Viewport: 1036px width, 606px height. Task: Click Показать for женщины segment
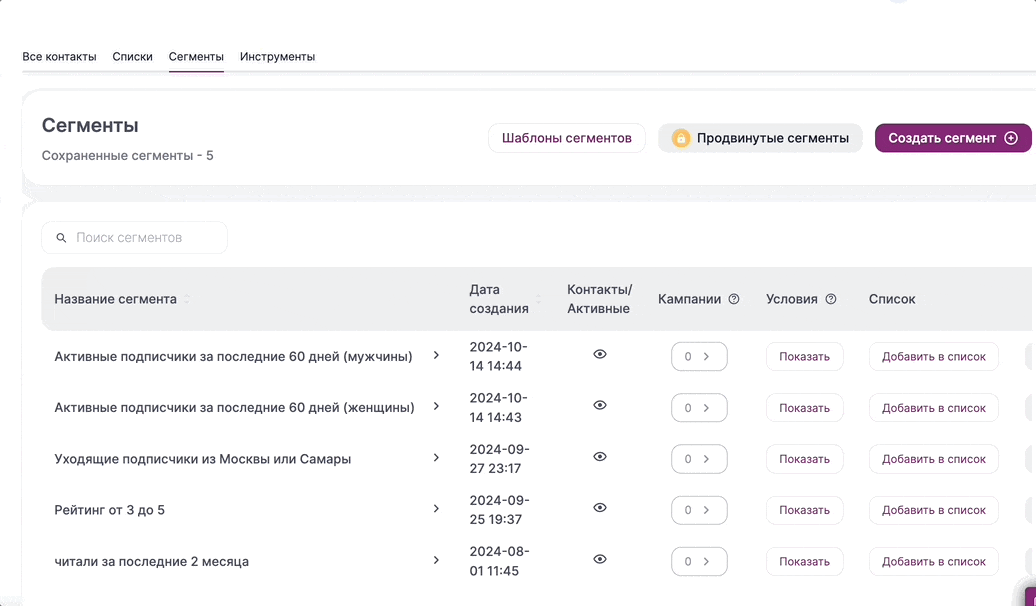[805, 408]
